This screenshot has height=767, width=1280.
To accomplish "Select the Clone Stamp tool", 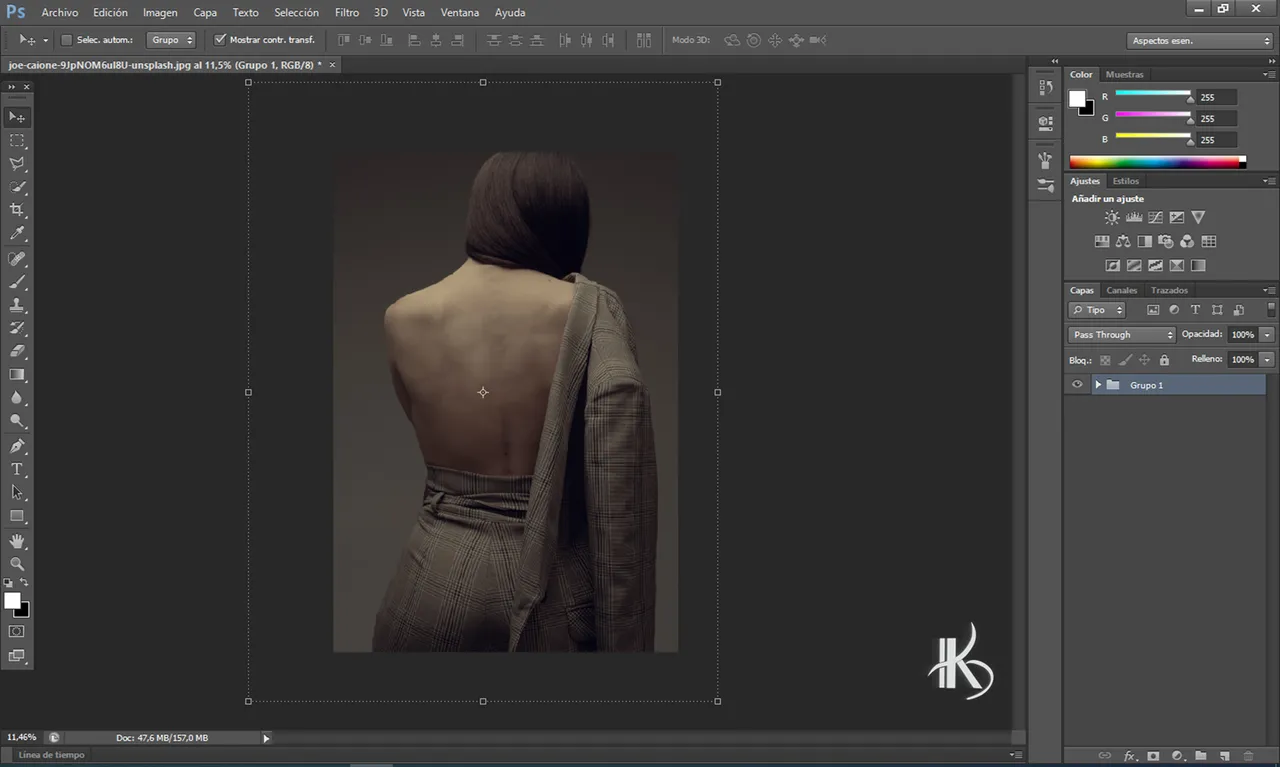I will pyautogui.click(x=17, y=305).
